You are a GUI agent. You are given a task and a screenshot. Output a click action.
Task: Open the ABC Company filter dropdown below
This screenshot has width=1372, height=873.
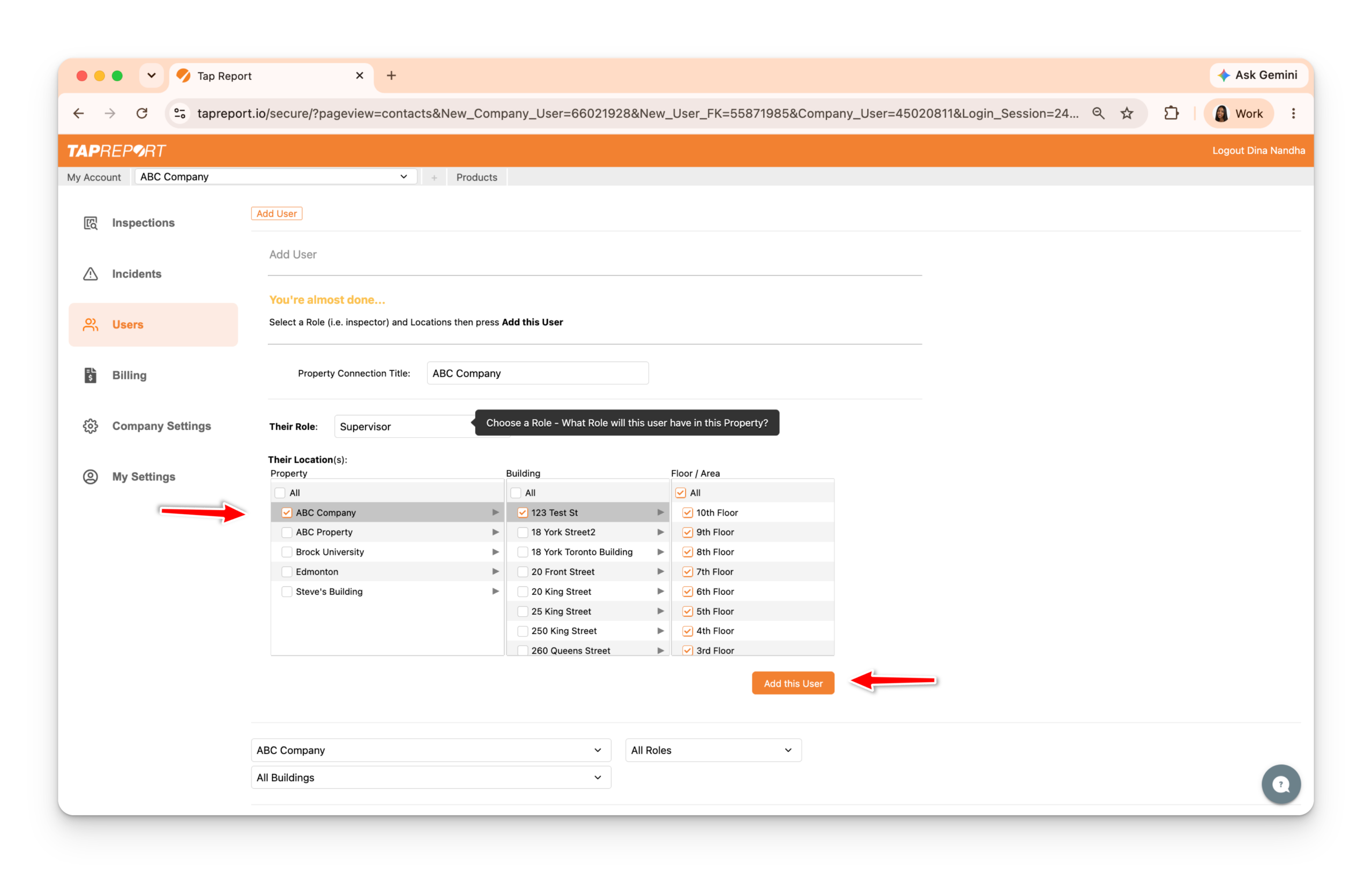(x=431, y=750)
